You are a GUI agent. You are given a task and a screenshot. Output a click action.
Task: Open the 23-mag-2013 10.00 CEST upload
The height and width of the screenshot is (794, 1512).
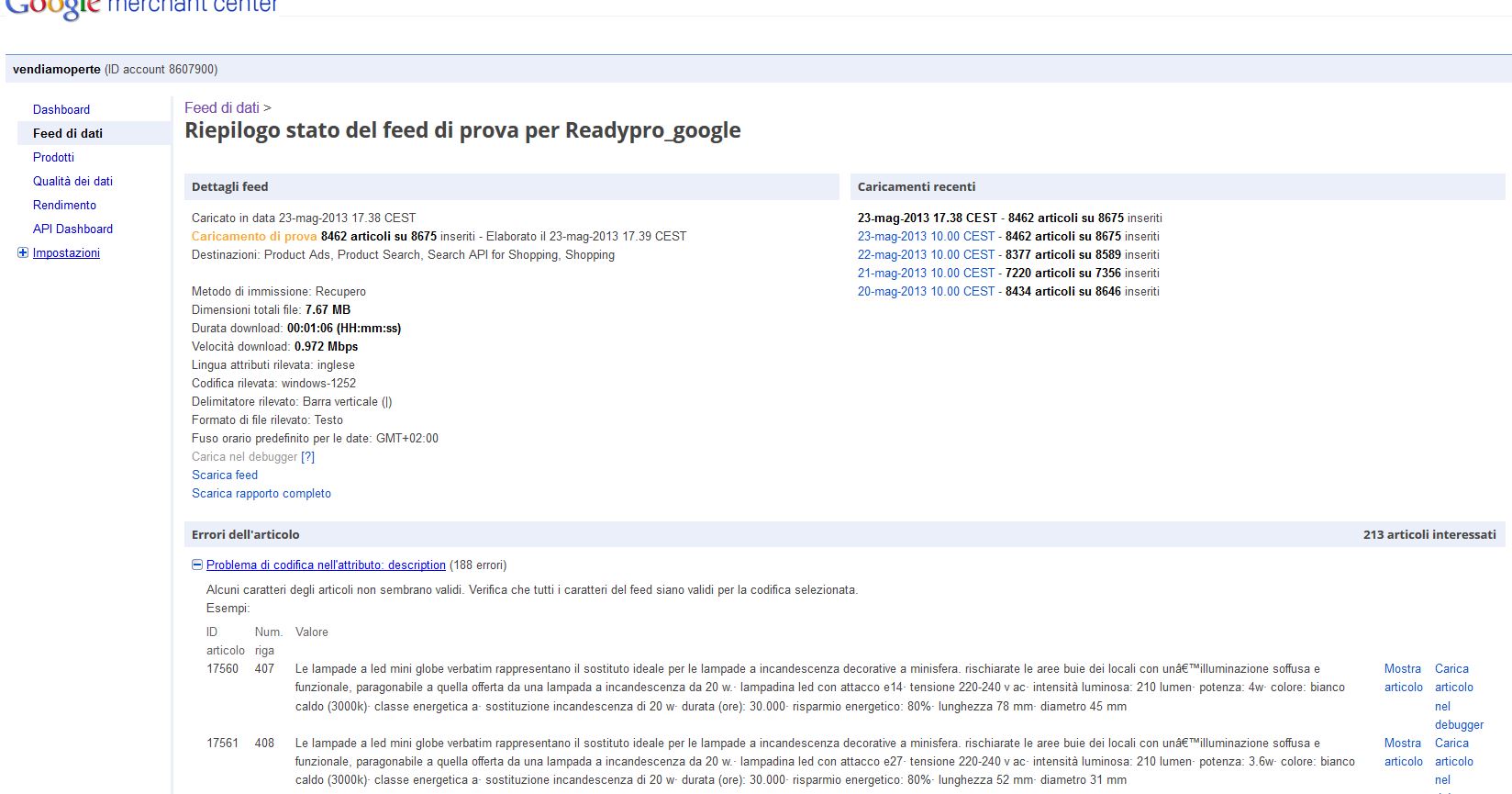coord(926,236)
